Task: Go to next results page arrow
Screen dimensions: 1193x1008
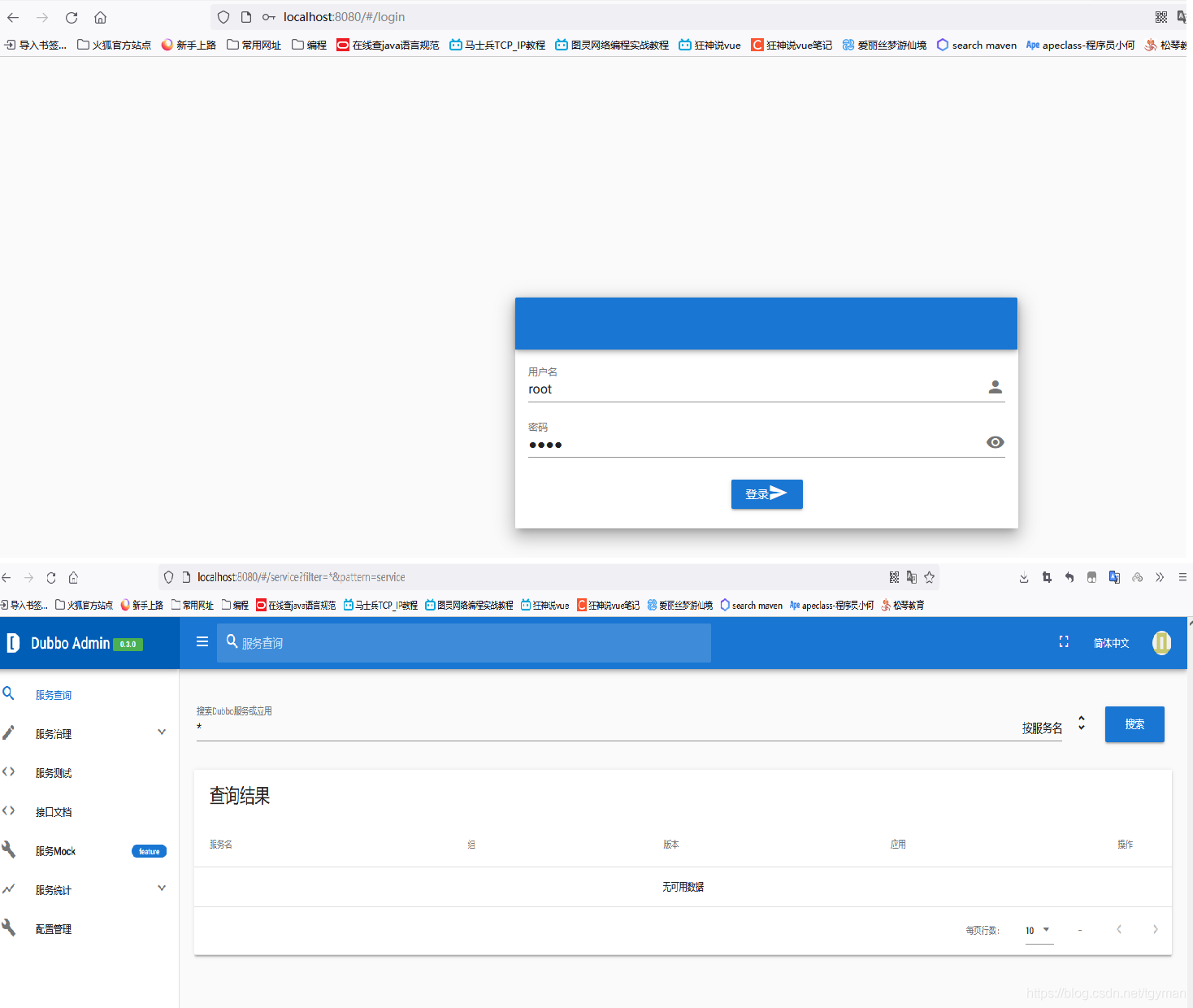Action: [1156, 929]
